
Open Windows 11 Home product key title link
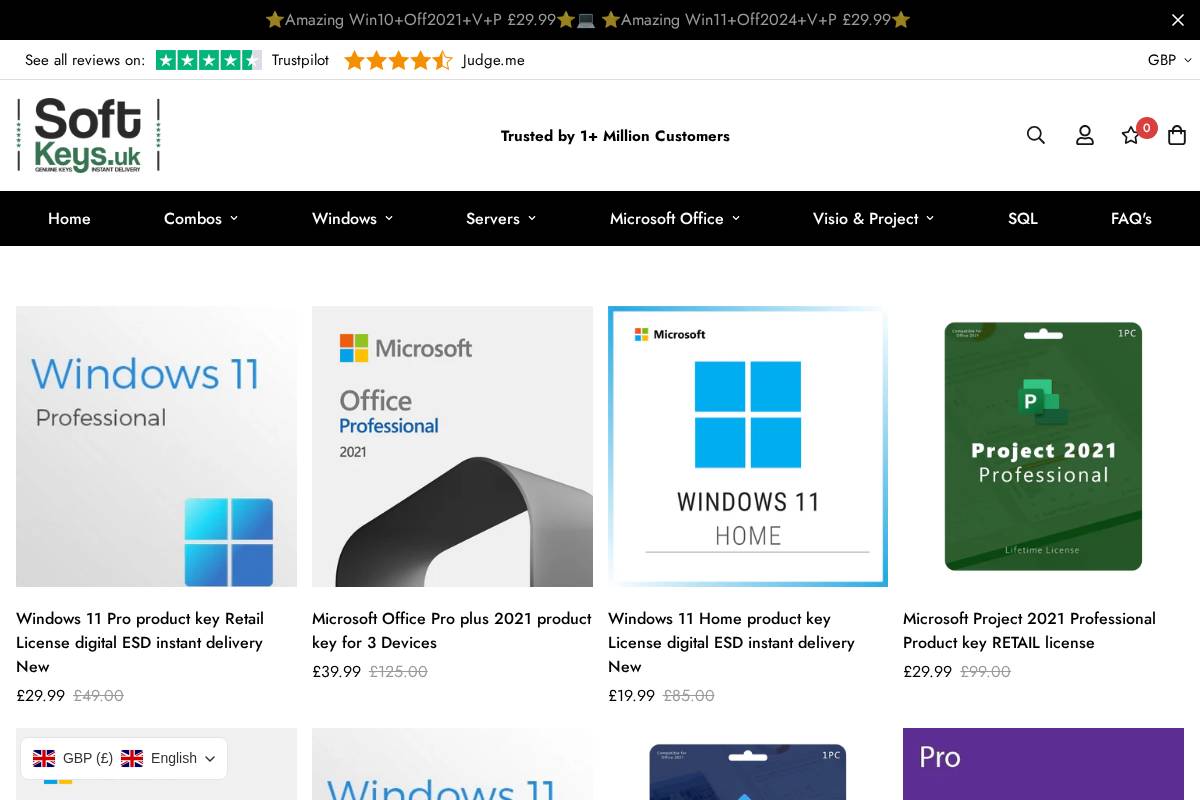(x=731, y=642)
